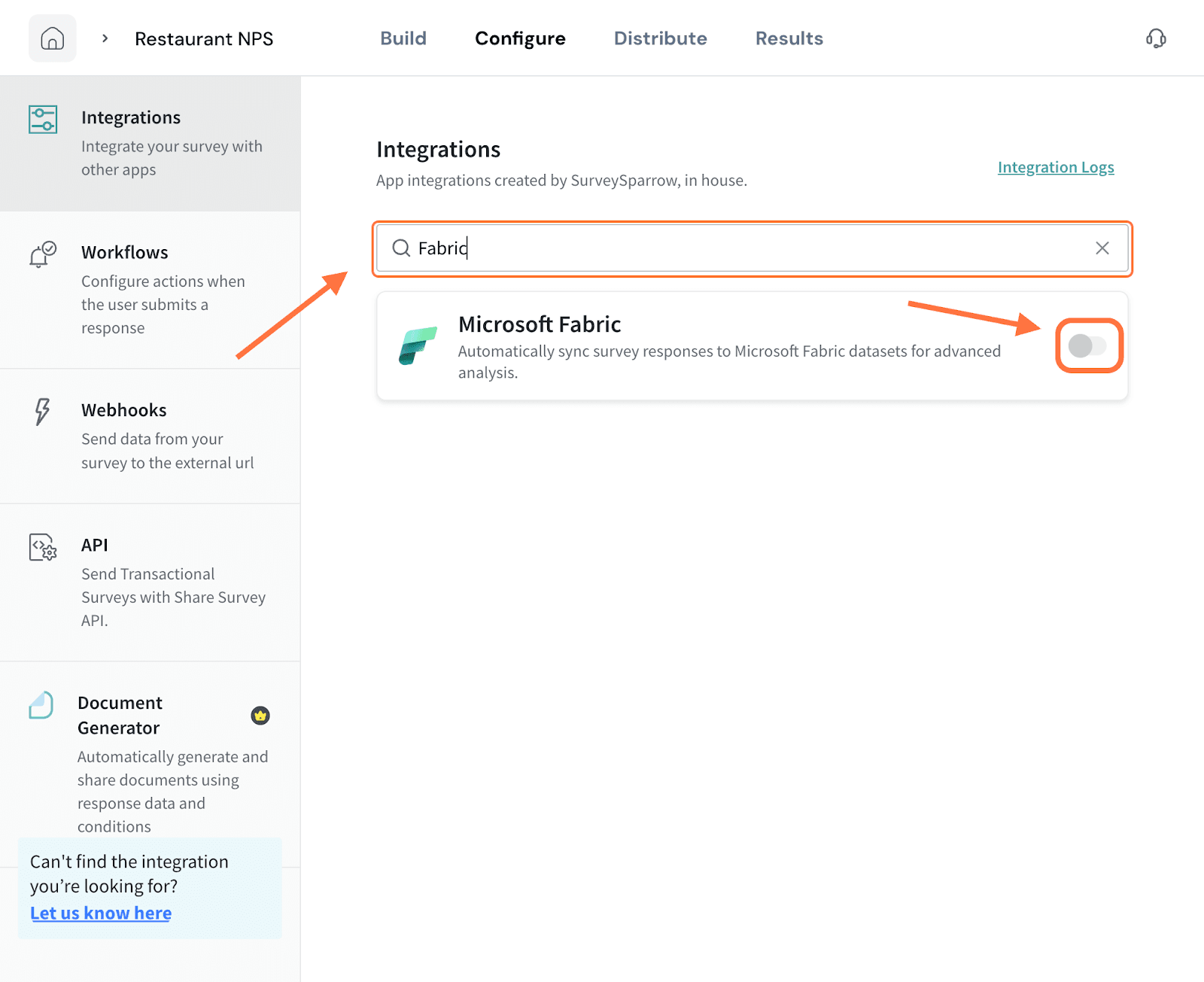
Task: Go to the Results tab
Action: pos(789,38)
